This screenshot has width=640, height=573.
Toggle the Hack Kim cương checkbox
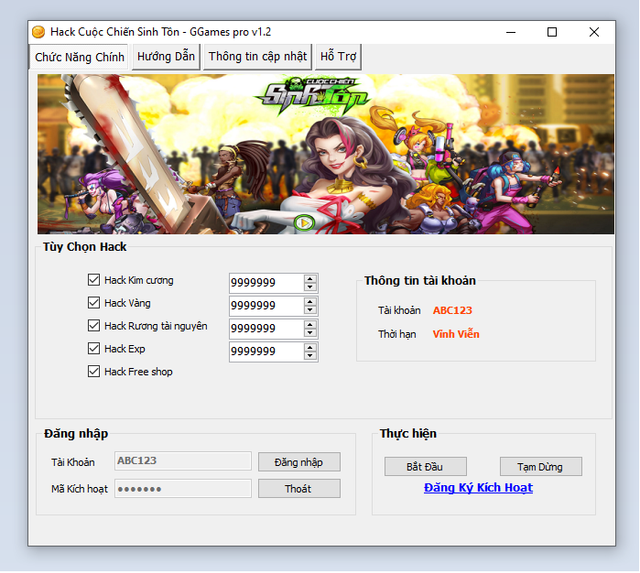94,281
